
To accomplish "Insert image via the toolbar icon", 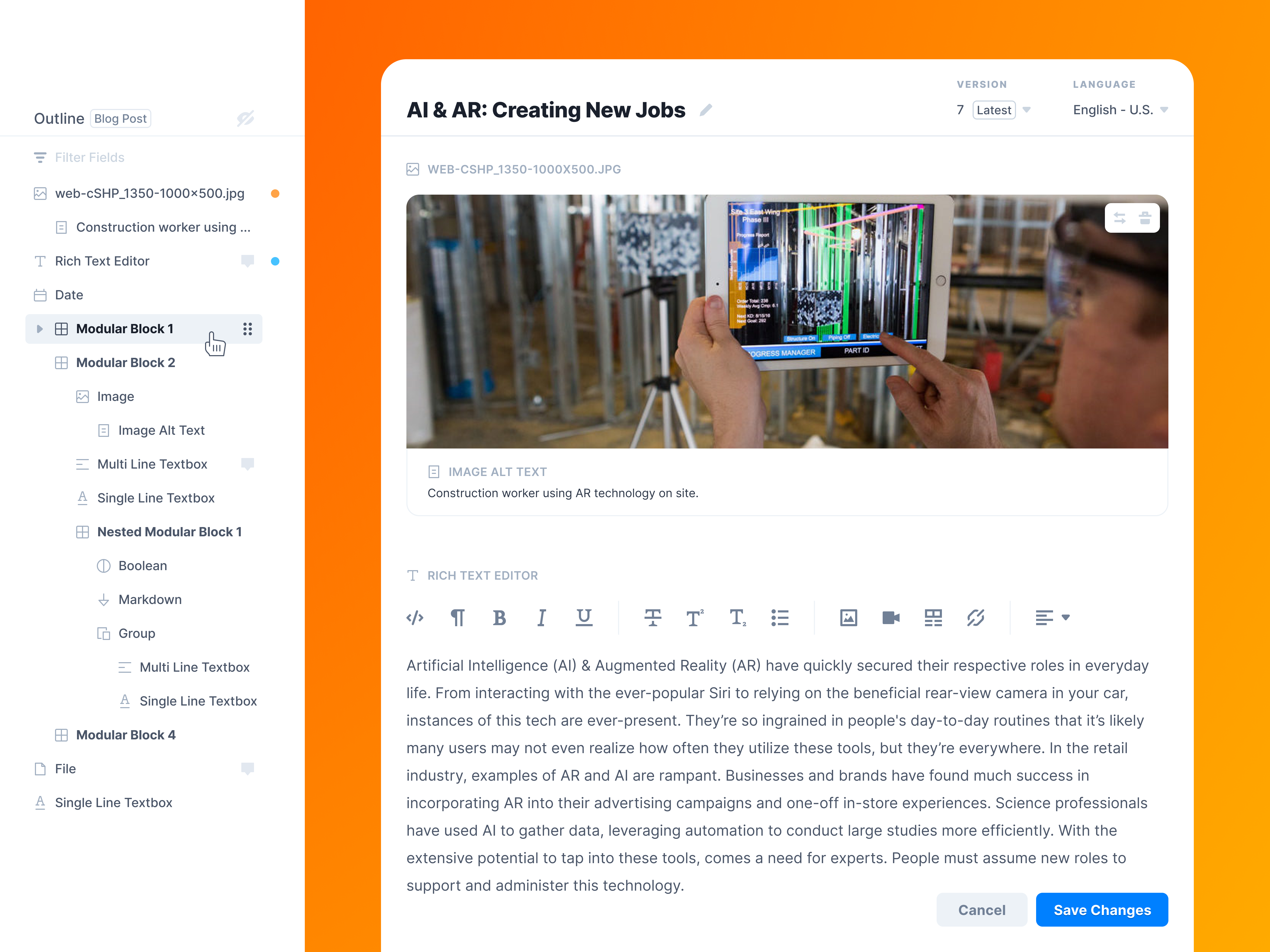I will (848, 617).
